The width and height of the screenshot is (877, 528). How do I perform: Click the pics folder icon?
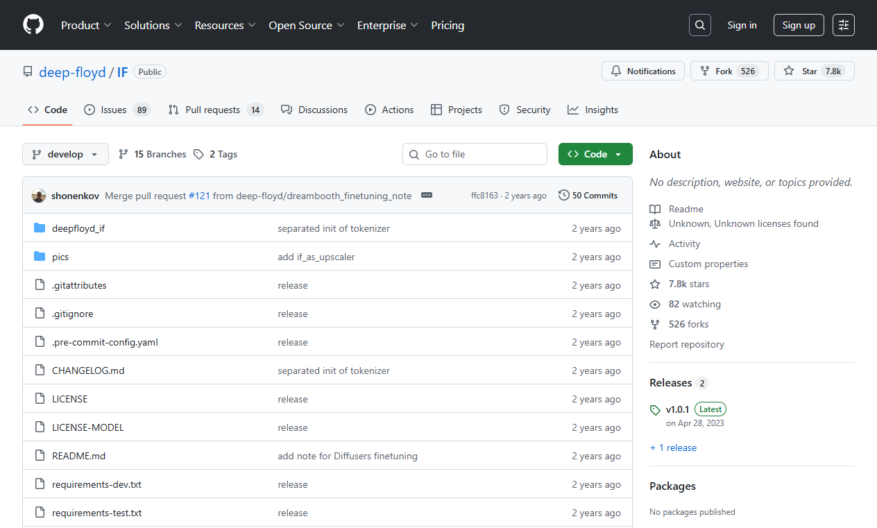tap(39, 256)
